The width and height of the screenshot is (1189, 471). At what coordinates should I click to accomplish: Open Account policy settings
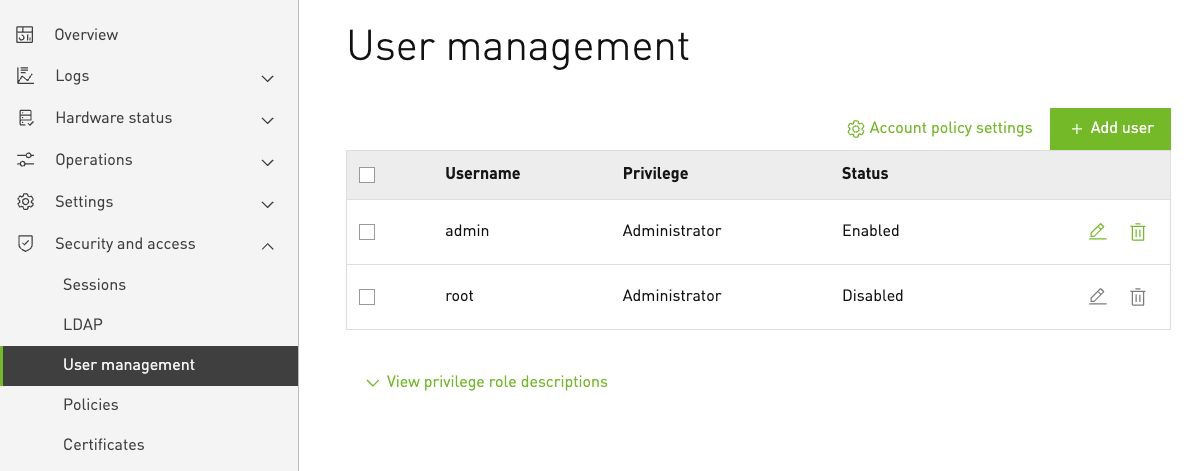(940, 129)
